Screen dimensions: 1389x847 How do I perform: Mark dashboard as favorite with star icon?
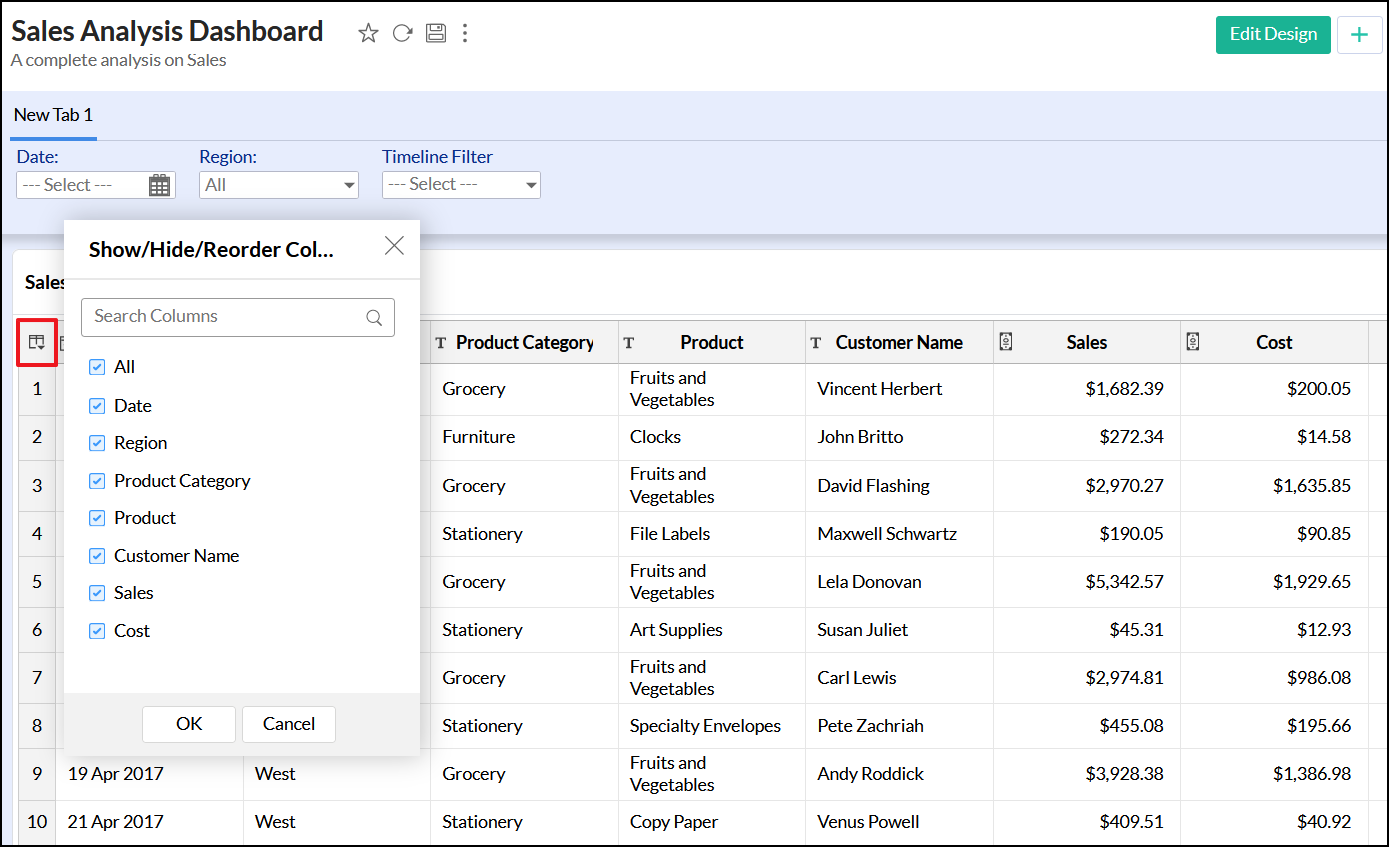point(368,34)
